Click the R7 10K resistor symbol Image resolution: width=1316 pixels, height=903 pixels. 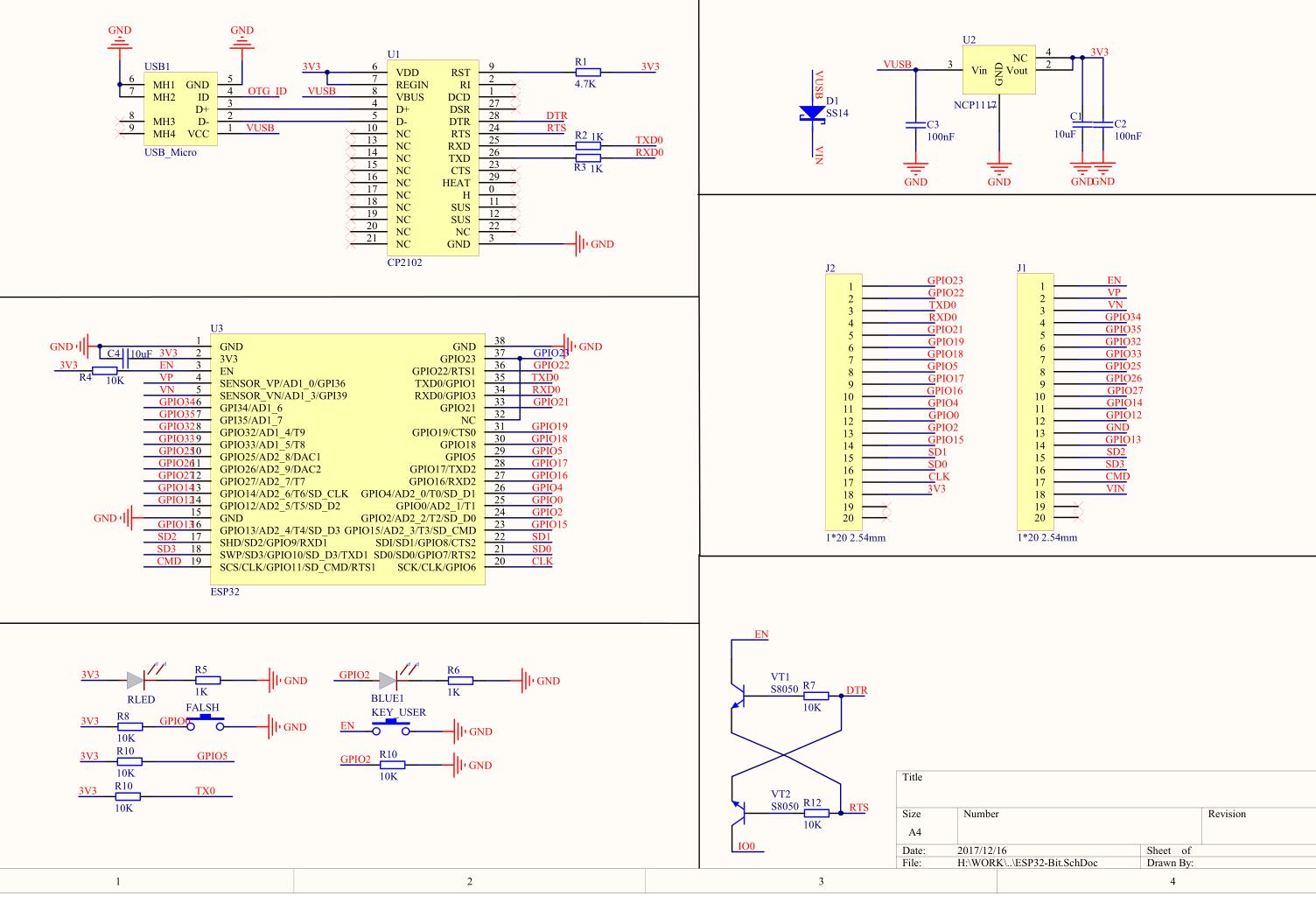pos(815,696)
